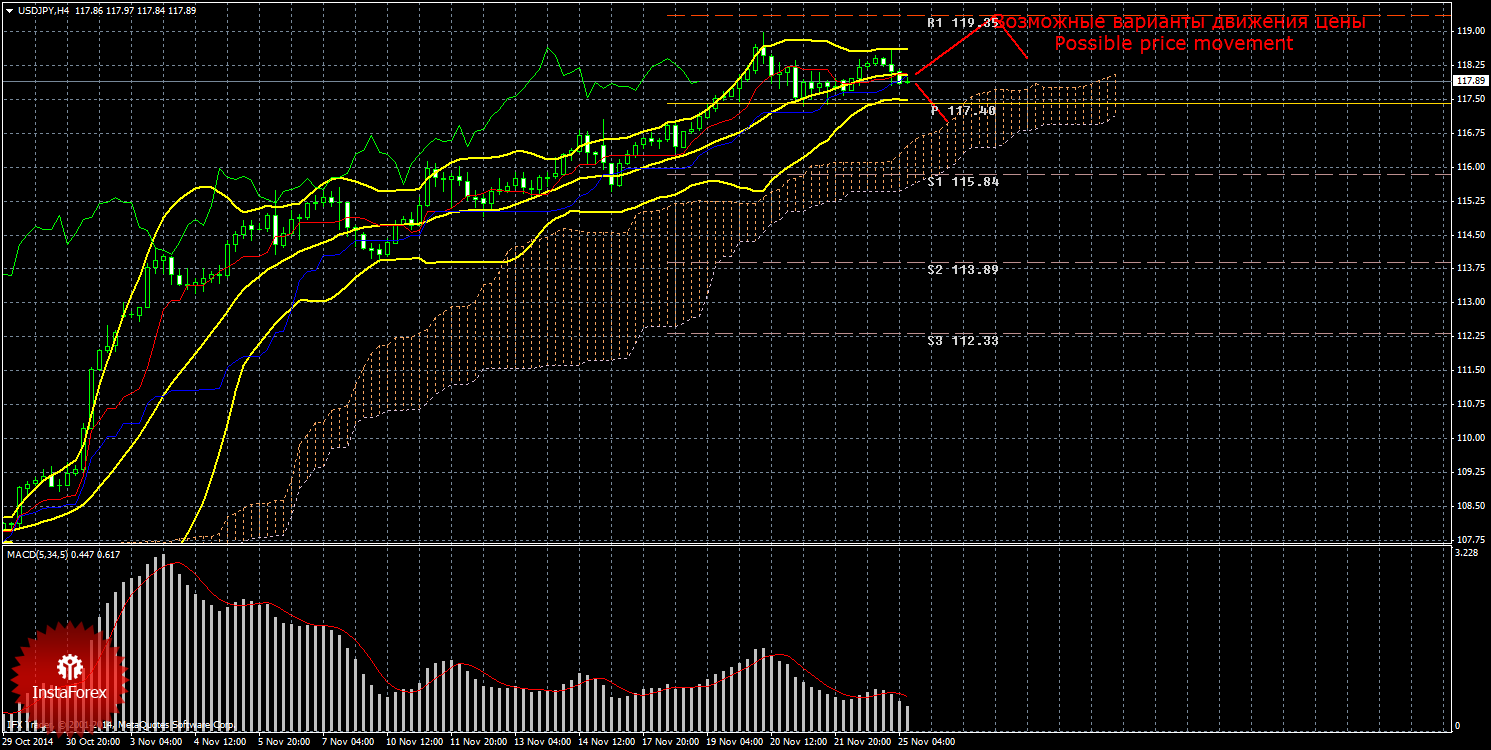Screen dimensions: 1491x750
Task: Click the 14 Nov 12:00 time label
Action: (609, 742)
